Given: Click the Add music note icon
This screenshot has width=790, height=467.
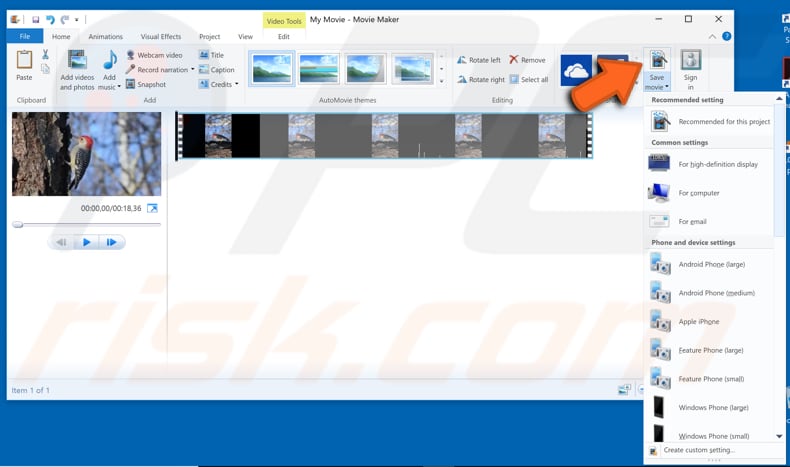Looking at the screenshot, I should pos(110,60).
